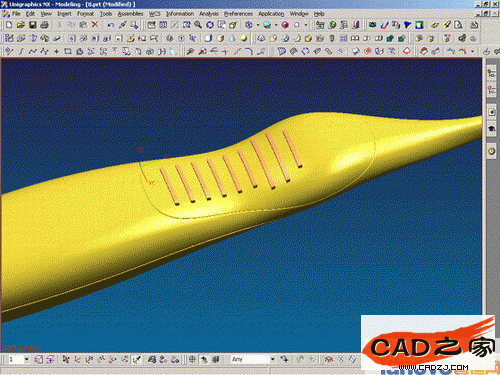Open the Preferences menu
The height and width of the screenshot is (375, 500).
[238, 14]
